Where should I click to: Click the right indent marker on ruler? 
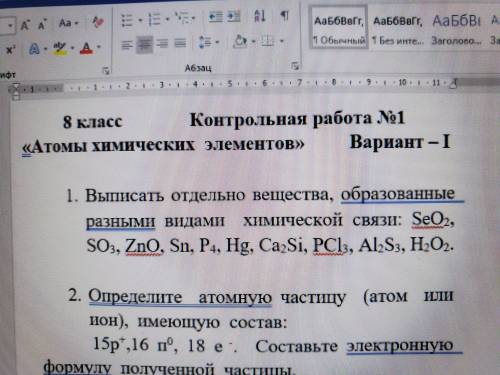pyautogui.click(x=453, y=83)
